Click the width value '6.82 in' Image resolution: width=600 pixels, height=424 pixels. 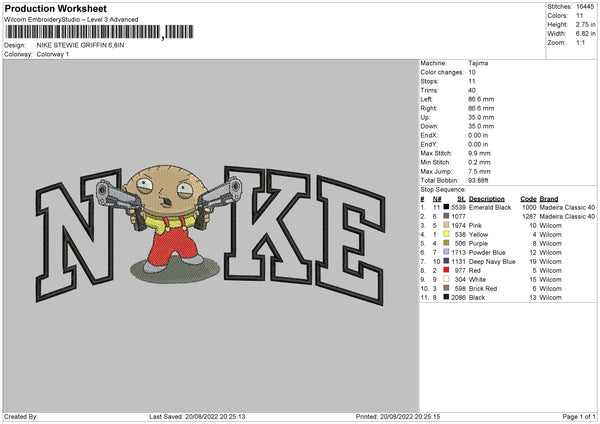click(585, 34)
